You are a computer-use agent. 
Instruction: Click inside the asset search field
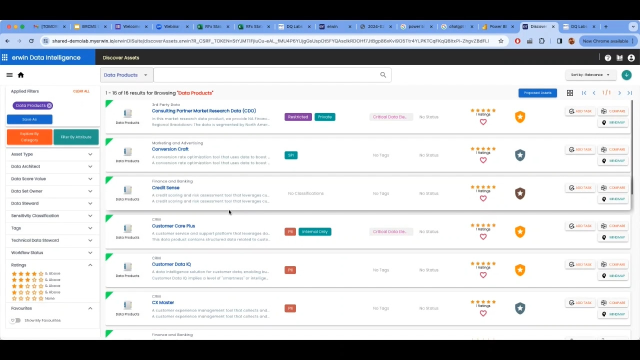tap(267, 75)
